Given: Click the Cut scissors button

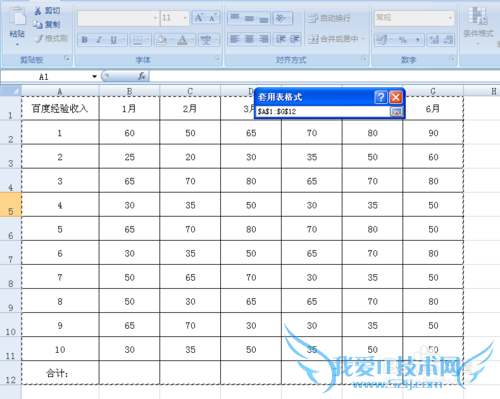Looking at the screenshot, I should [47, 11].
